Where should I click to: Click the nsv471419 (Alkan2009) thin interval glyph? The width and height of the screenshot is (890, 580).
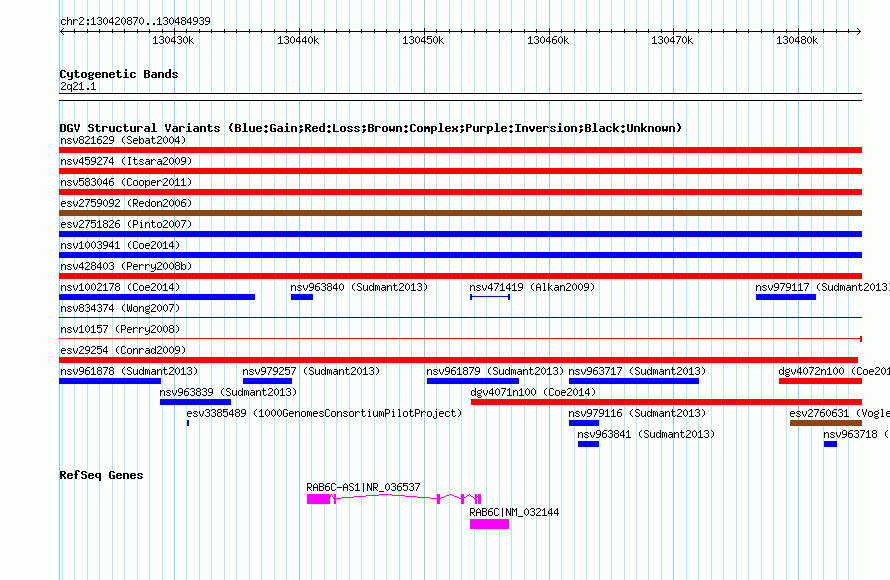coord(490,297)
